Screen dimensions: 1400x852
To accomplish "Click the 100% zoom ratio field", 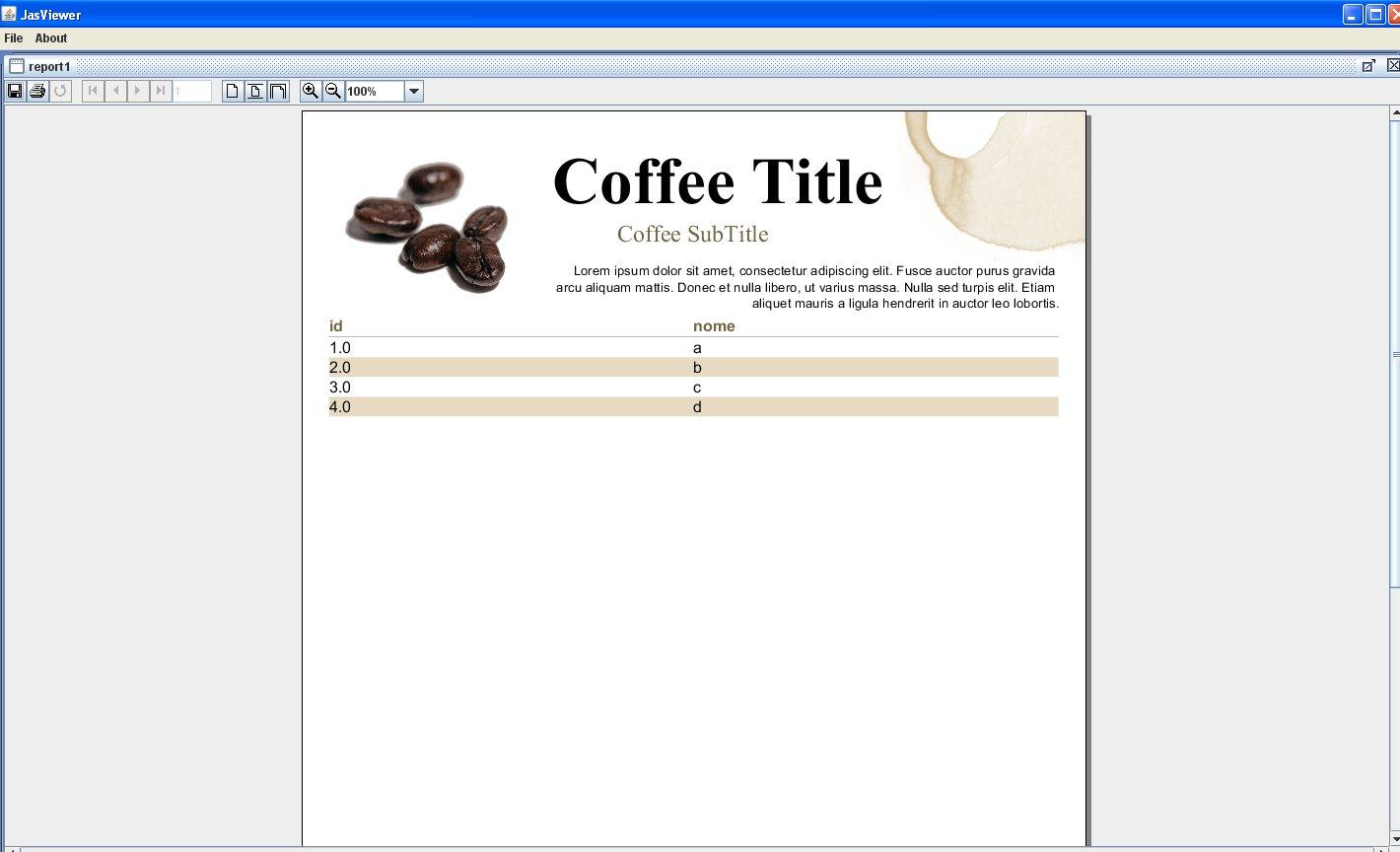I will (375, 91).
